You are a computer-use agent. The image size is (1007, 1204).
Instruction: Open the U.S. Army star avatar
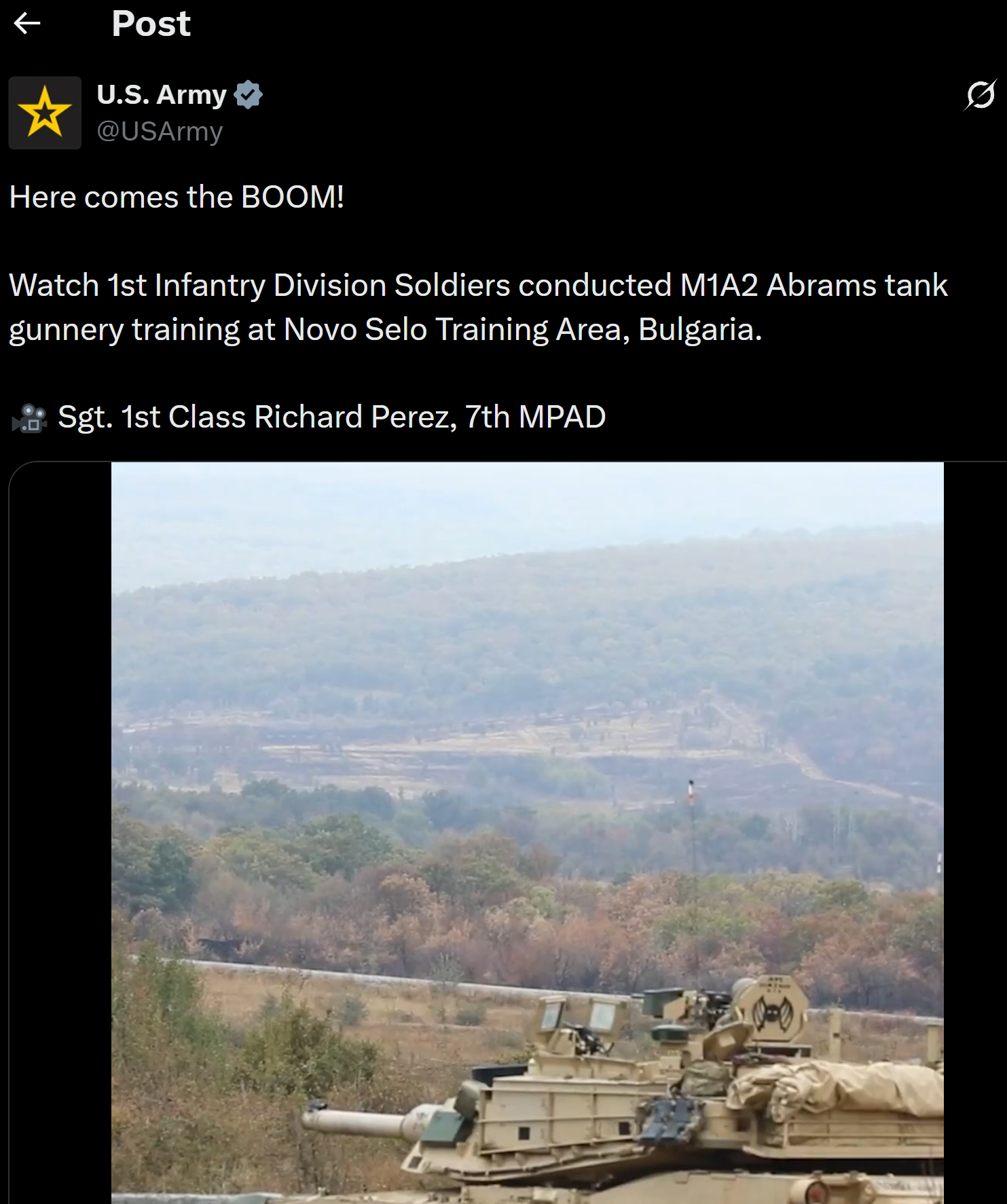(x=45, y=113)
